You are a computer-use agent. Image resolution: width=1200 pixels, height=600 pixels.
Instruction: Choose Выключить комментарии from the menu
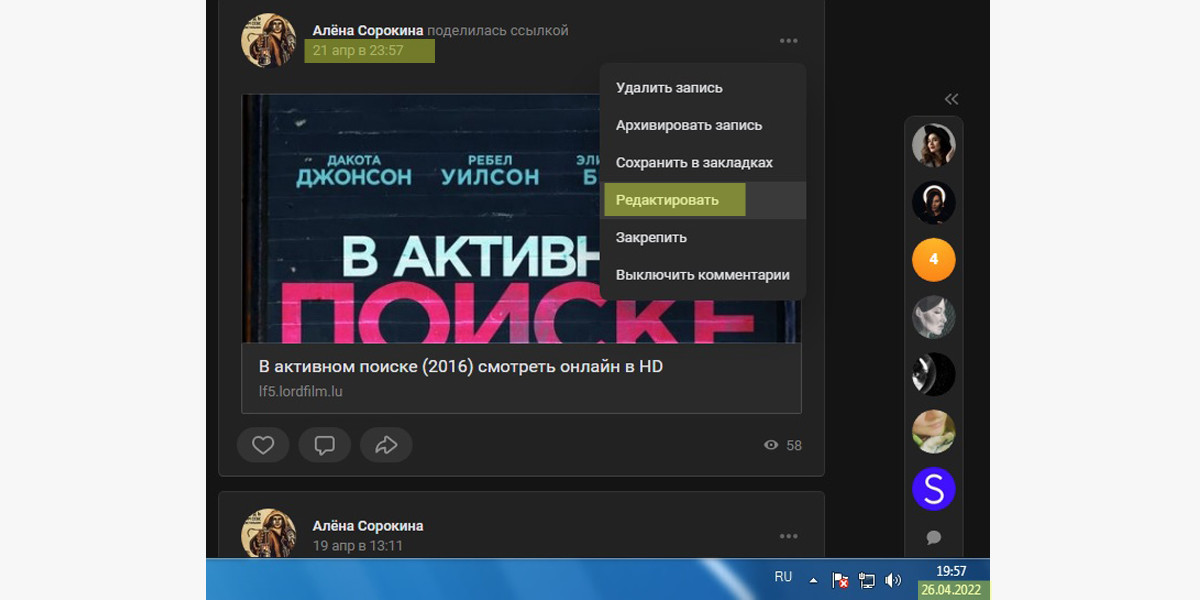pos(703,275)
